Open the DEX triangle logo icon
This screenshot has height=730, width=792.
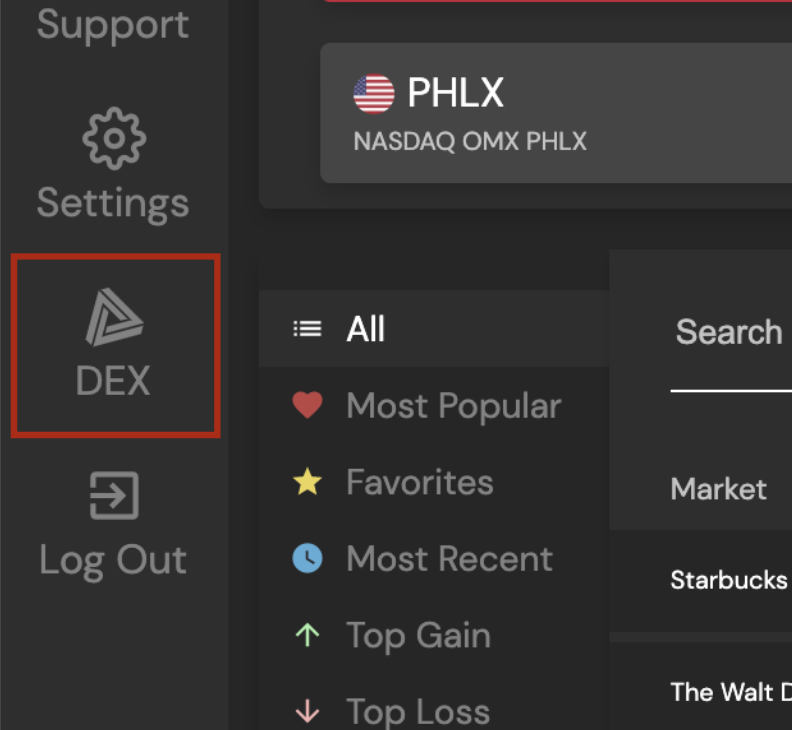coord(114,317)
